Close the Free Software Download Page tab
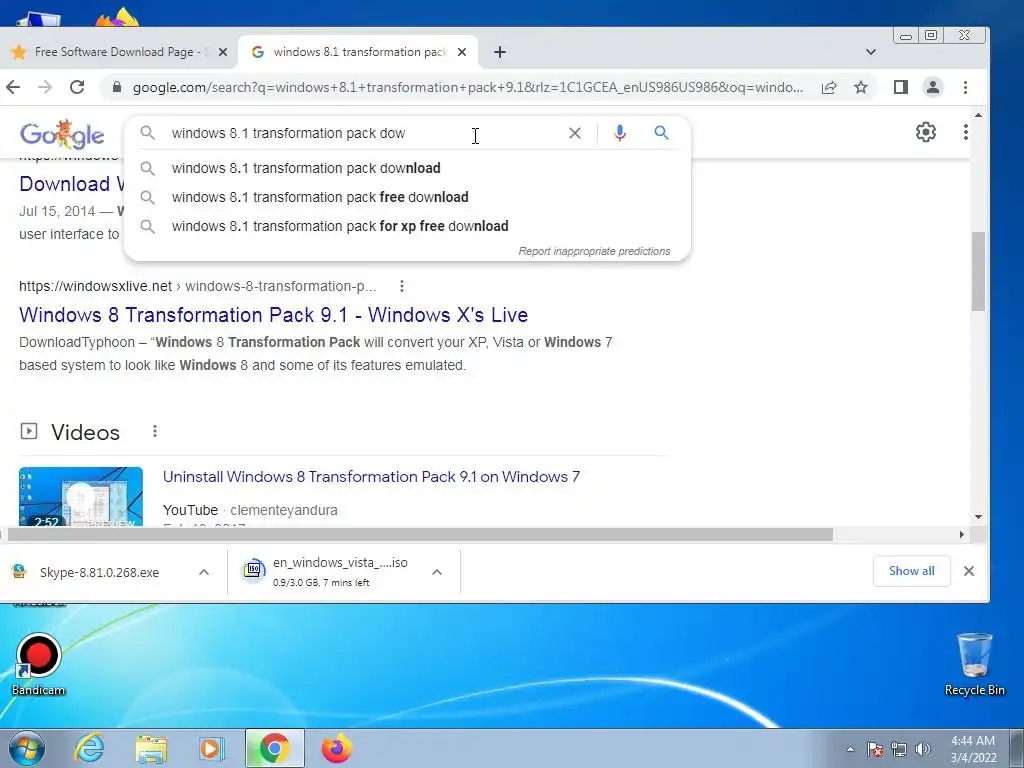The width and height of the screenshot is (1024, 768). (x=223, y=52)
